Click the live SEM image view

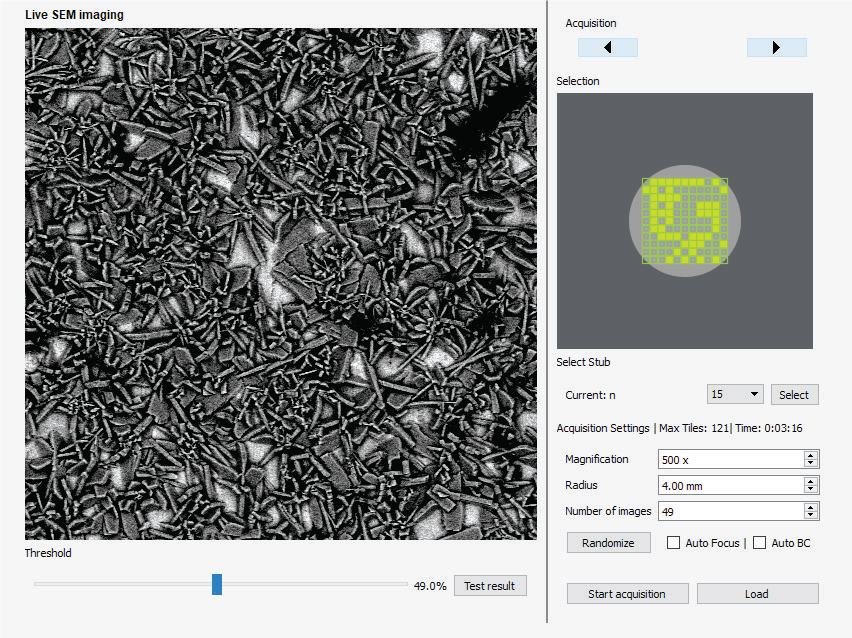[x=281, y=284]
